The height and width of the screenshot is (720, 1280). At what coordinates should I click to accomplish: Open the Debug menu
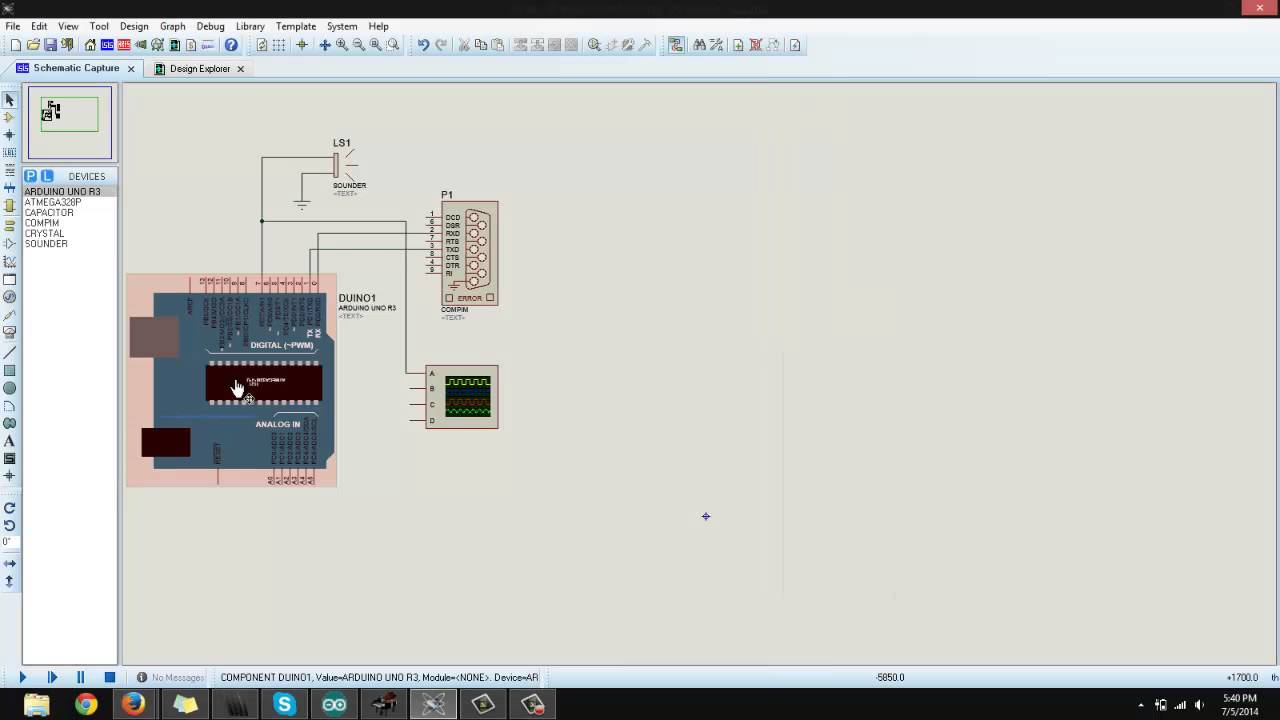point(210,26)
